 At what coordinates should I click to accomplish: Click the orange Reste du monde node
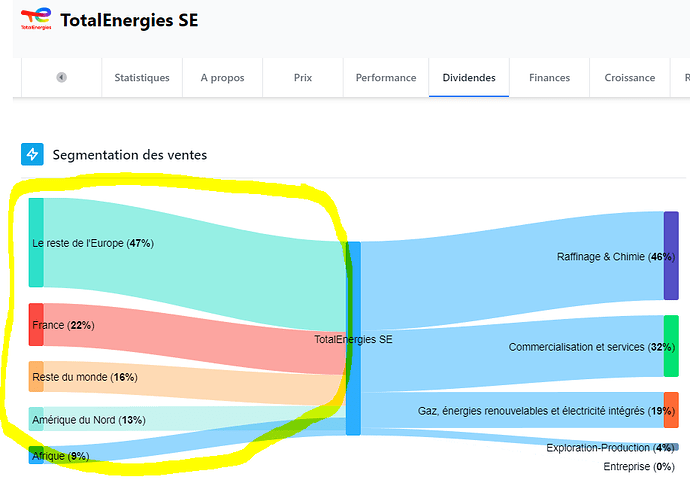pyautogui.click(x=36, y=377)
